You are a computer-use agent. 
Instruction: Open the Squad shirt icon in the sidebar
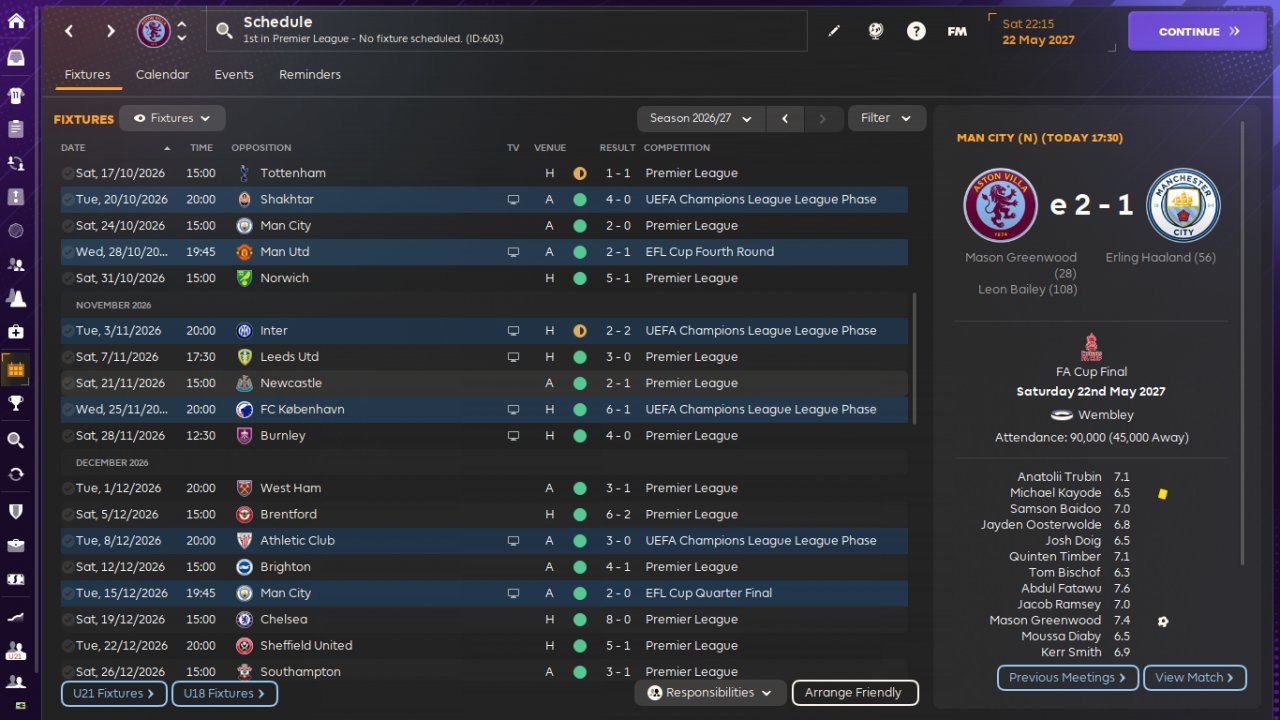(x=16, y=96)
